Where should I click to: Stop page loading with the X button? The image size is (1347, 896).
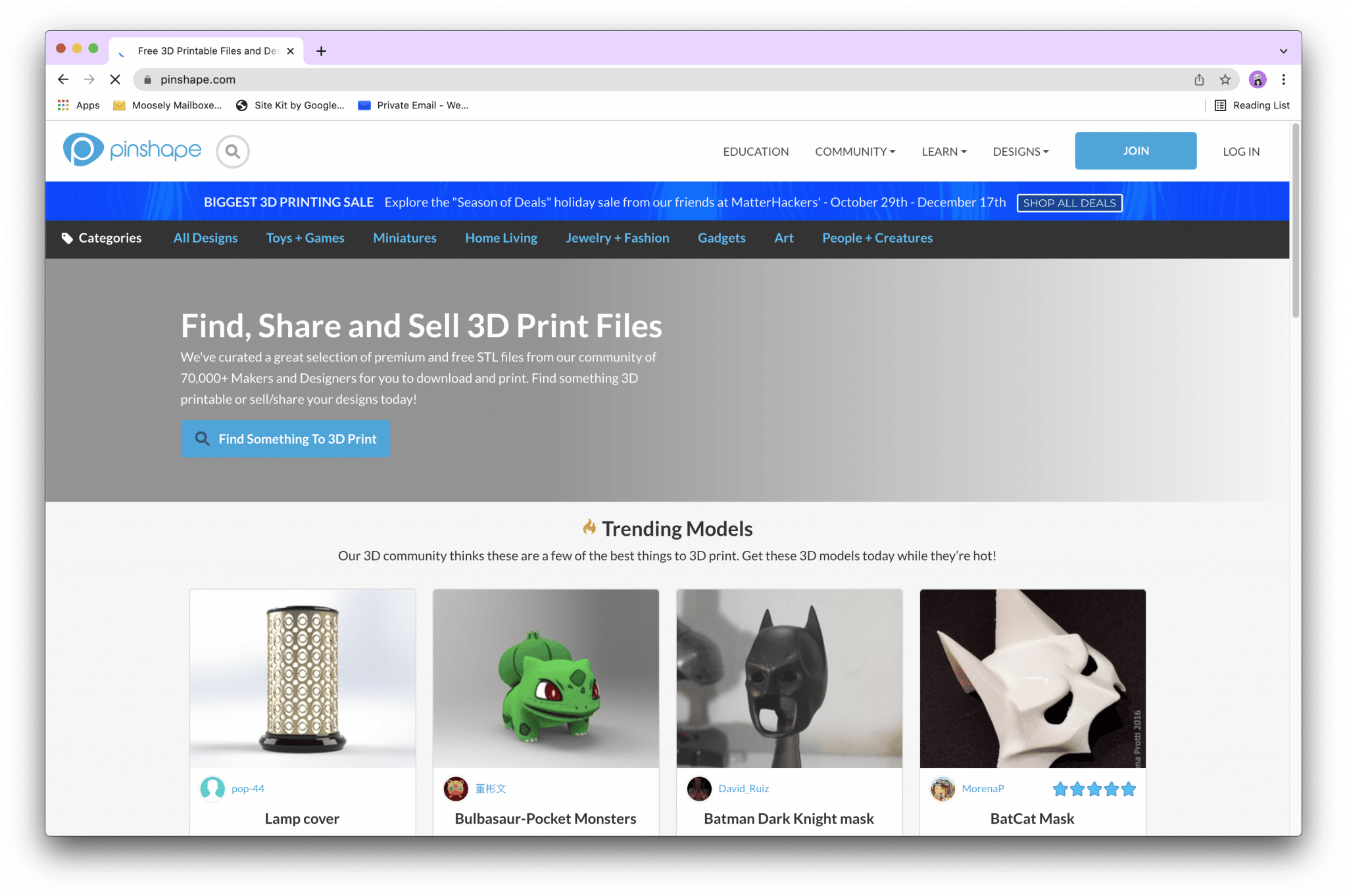115,80
